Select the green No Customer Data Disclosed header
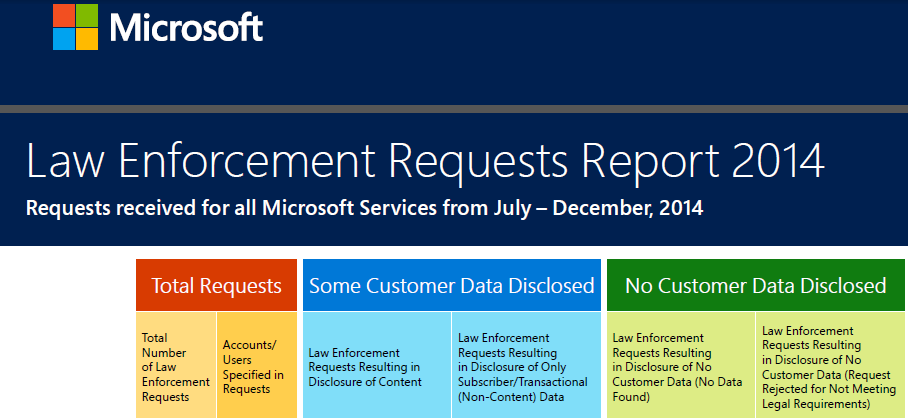Viewport: 908px width, 418px height. (x=755, y=286)
